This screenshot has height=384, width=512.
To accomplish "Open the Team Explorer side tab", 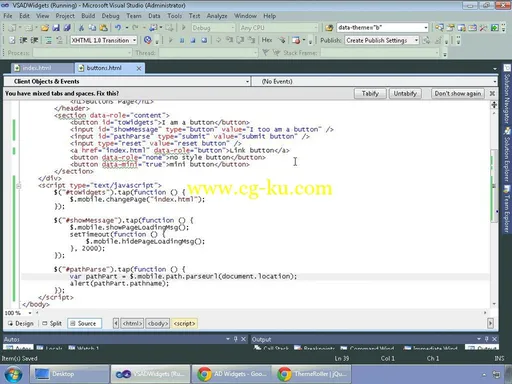I will 507,210.
